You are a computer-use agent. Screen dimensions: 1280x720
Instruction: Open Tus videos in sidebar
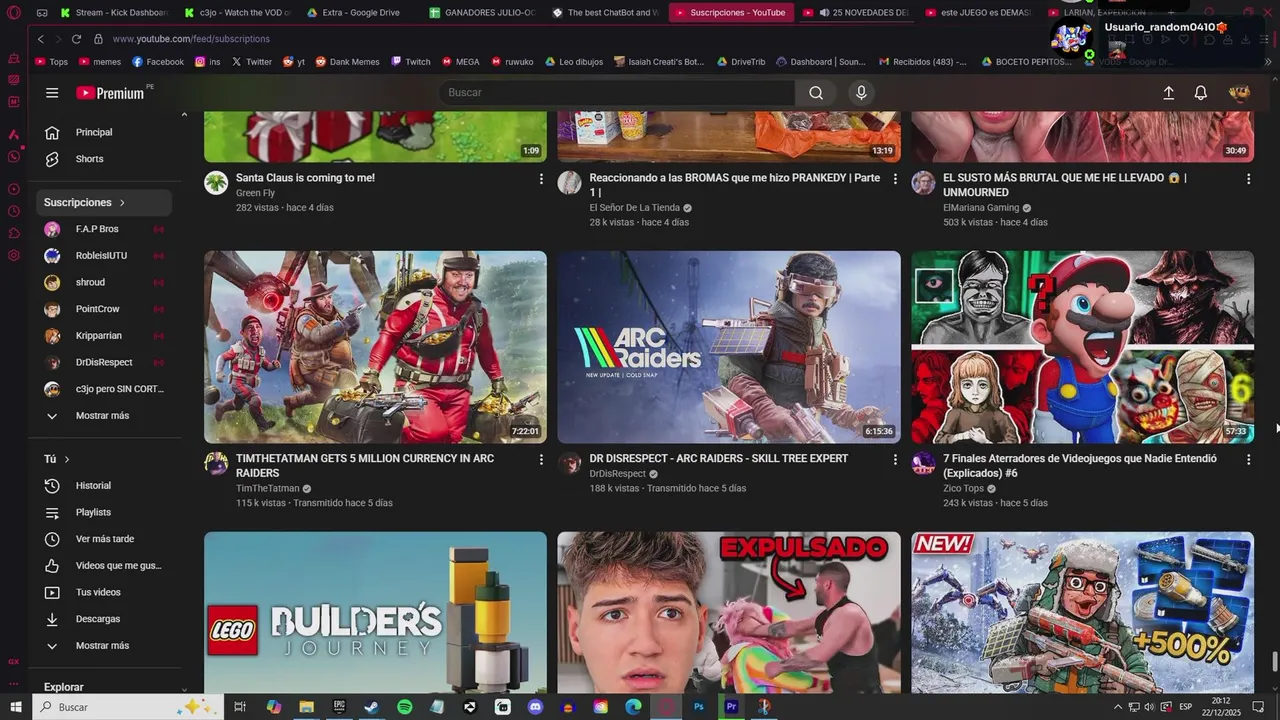coord(104,592)
